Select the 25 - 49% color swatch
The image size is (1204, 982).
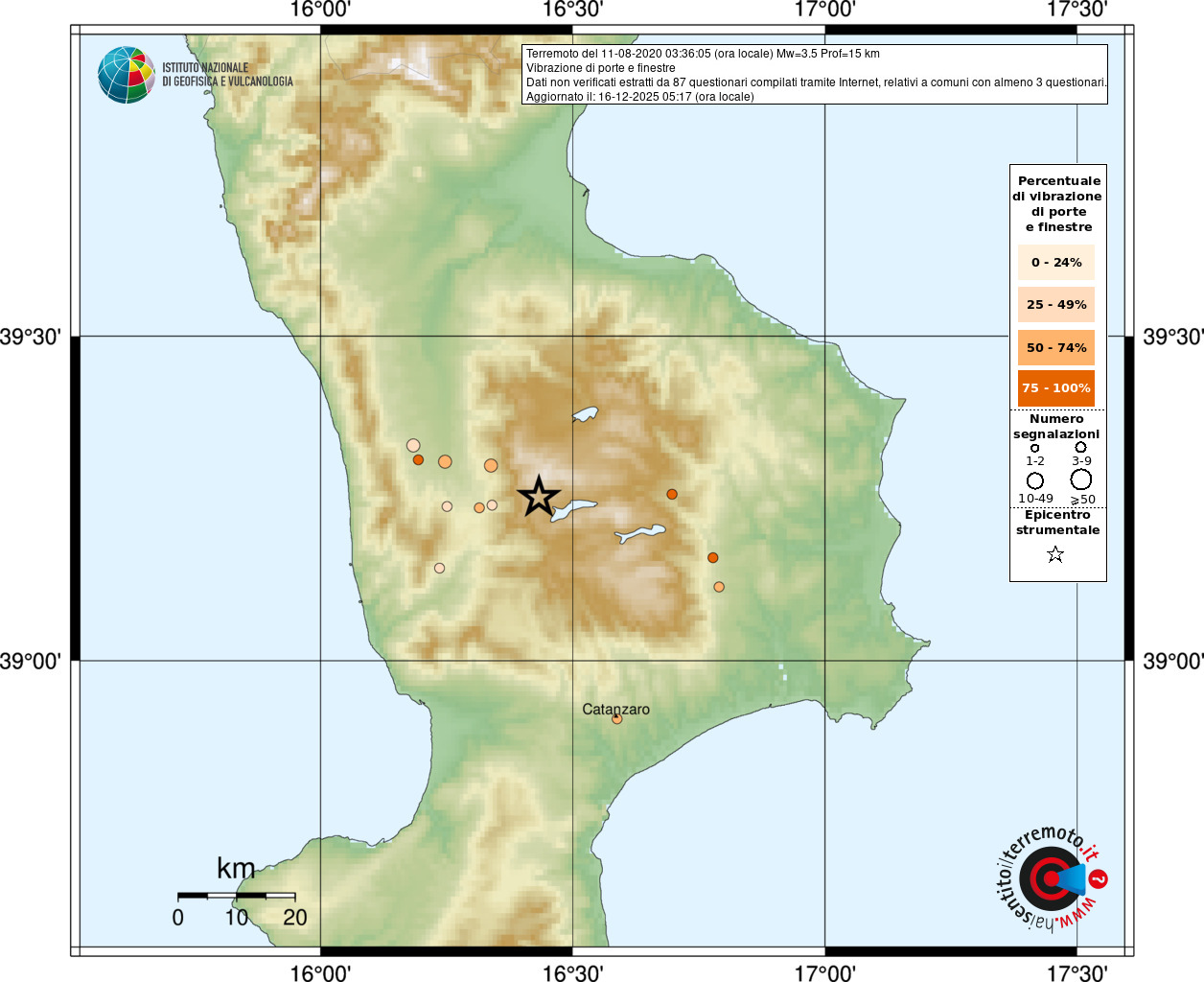point(1056,304)
